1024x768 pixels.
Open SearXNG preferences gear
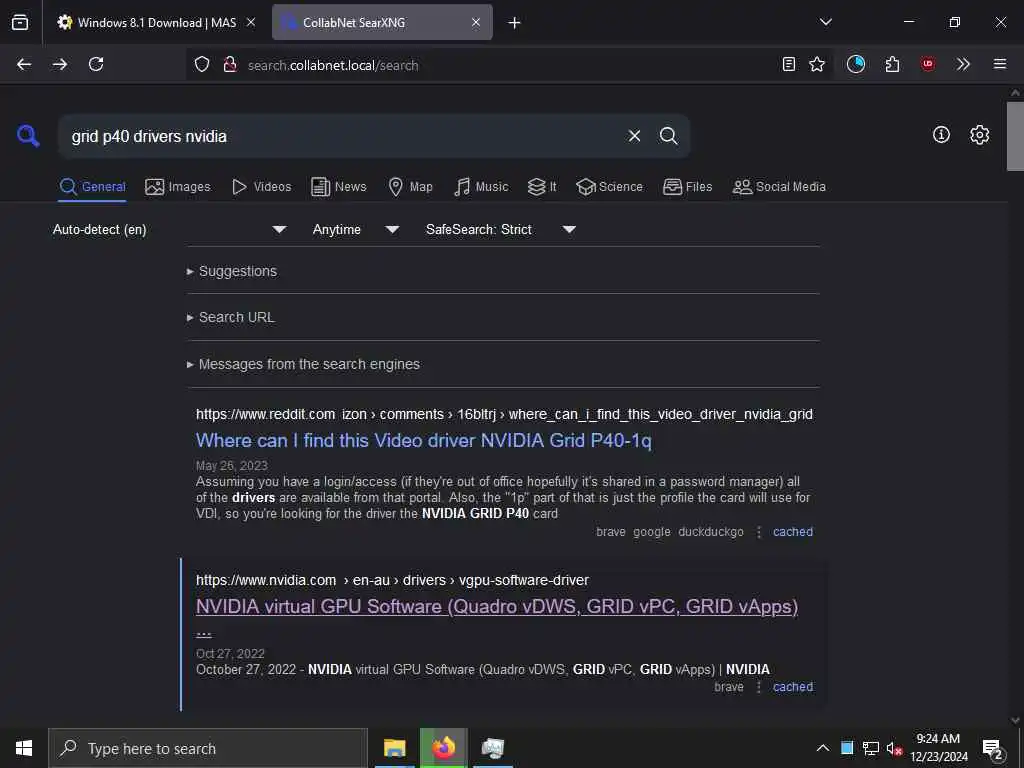click(x=980, y=135)
